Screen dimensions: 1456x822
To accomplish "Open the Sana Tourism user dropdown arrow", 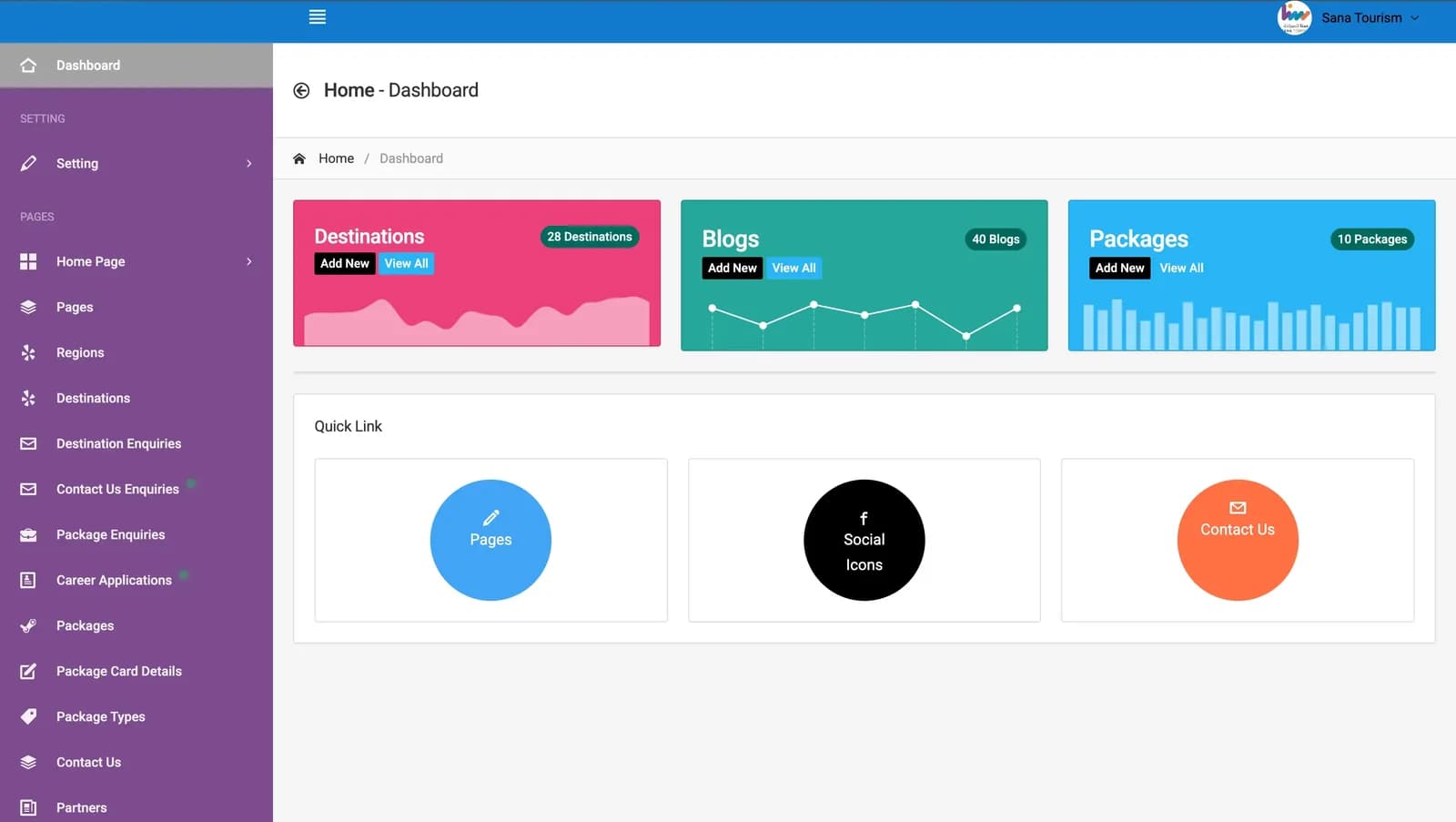I will click(1414, 17).
